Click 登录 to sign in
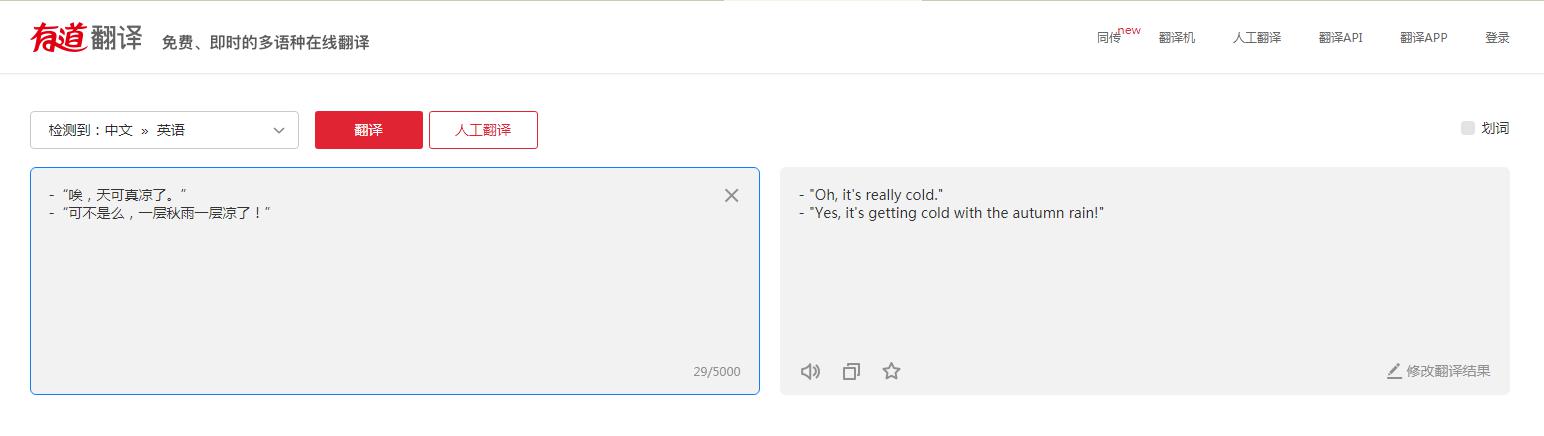Image resolution: width=1544 pixels, height=436 pixels. [x=1497, y=38]
